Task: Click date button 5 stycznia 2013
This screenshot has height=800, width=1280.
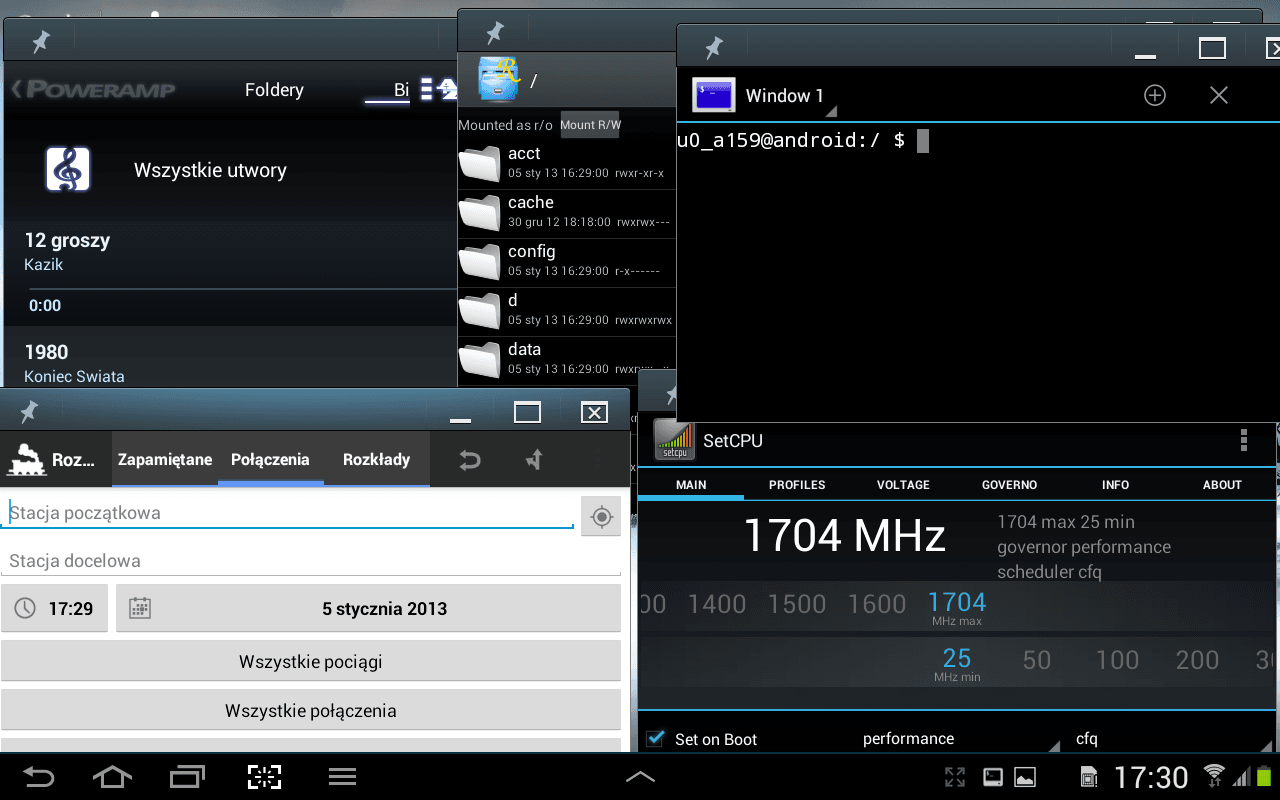Action: point(369,608)
